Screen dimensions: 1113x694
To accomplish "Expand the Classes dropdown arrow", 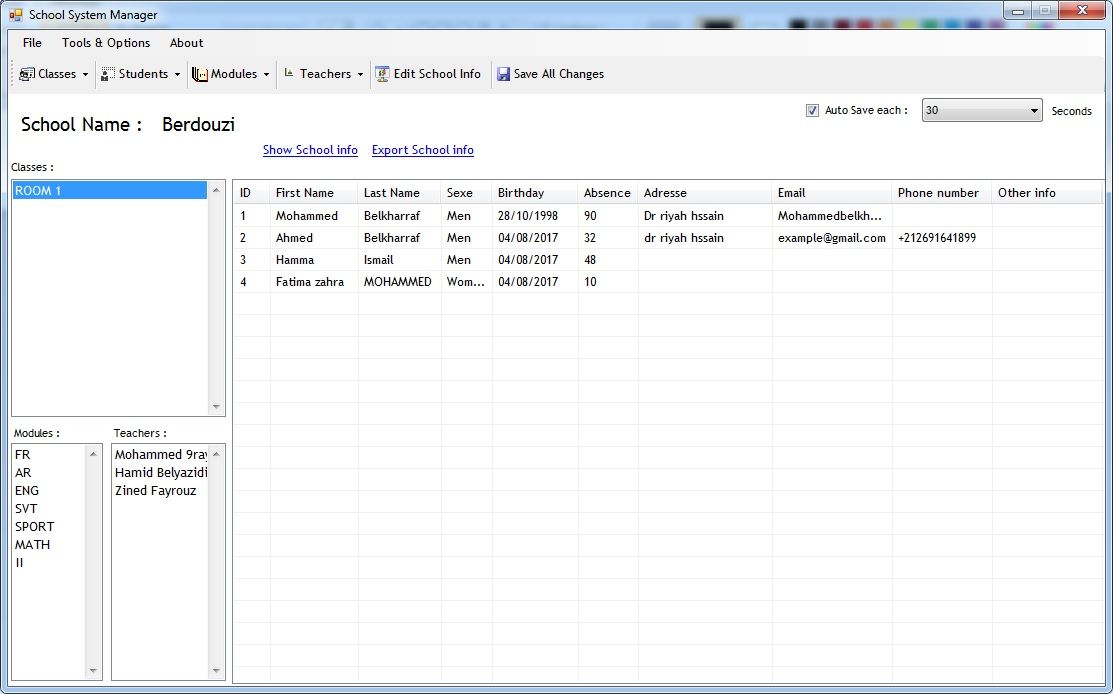I will click(x=85, y=75).
